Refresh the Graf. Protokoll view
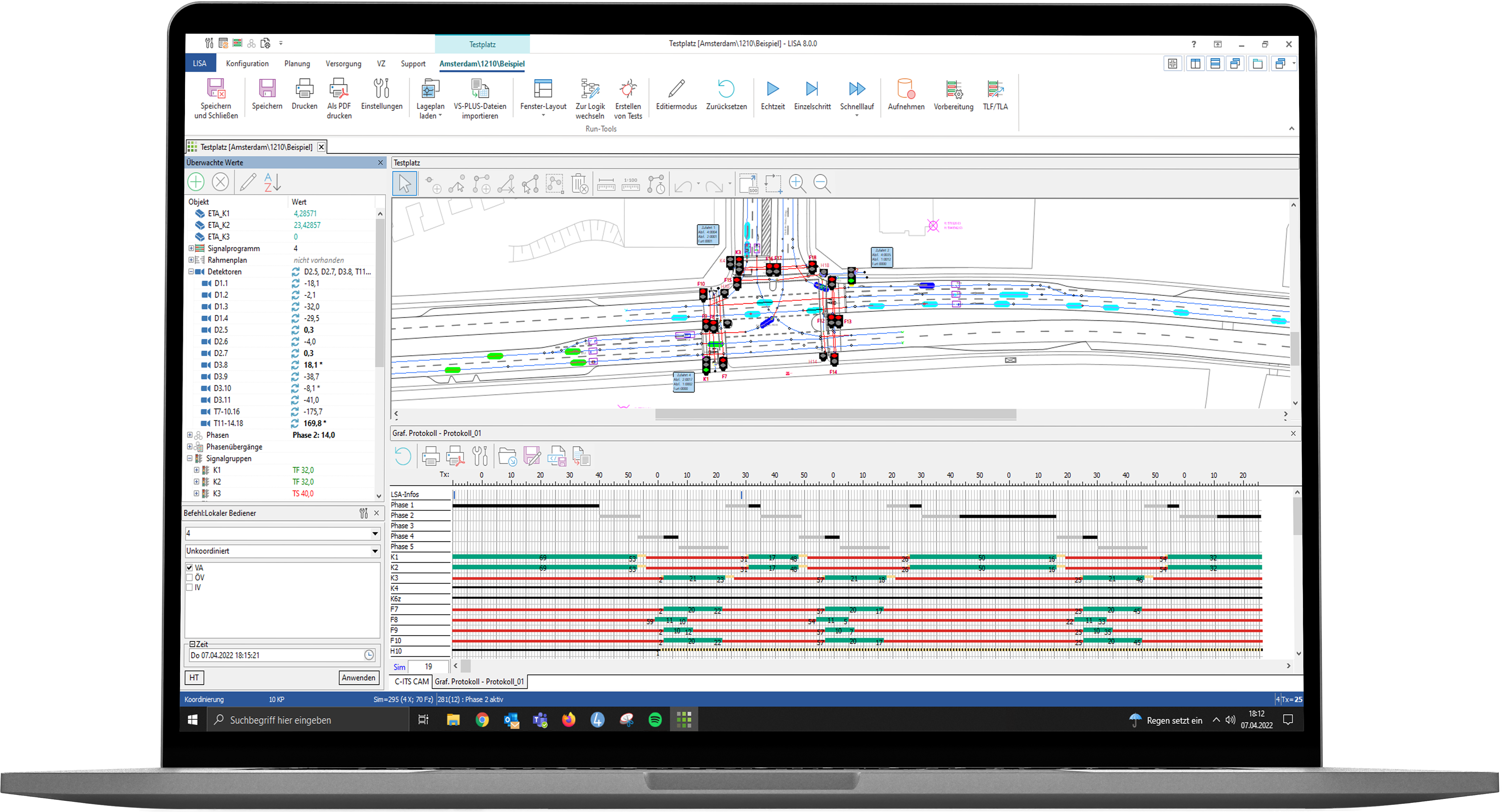The width and height of the screenshot is (1502, 812). [403, 456]
